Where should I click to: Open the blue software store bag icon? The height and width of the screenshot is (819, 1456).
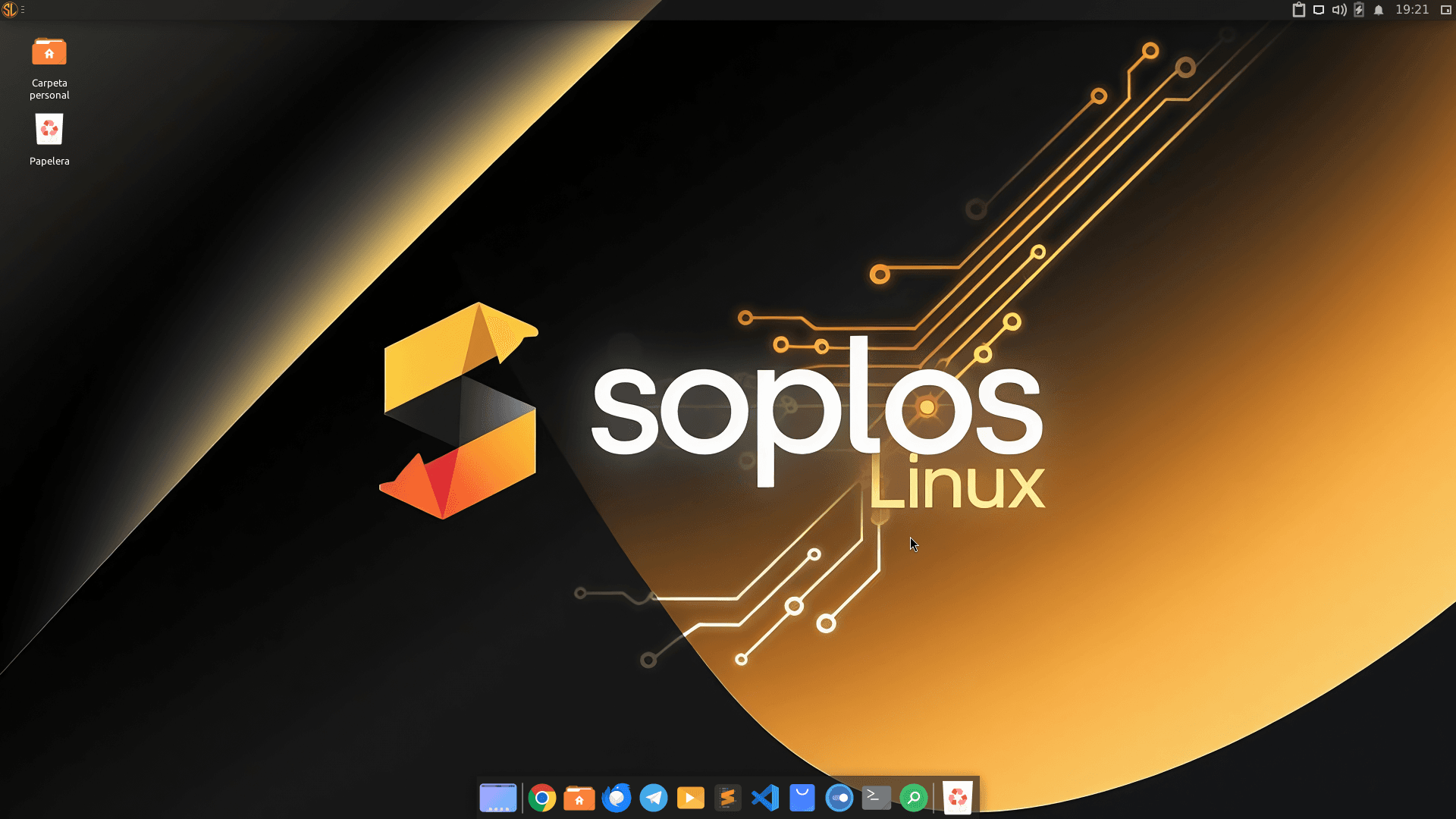tap(802, 798)
